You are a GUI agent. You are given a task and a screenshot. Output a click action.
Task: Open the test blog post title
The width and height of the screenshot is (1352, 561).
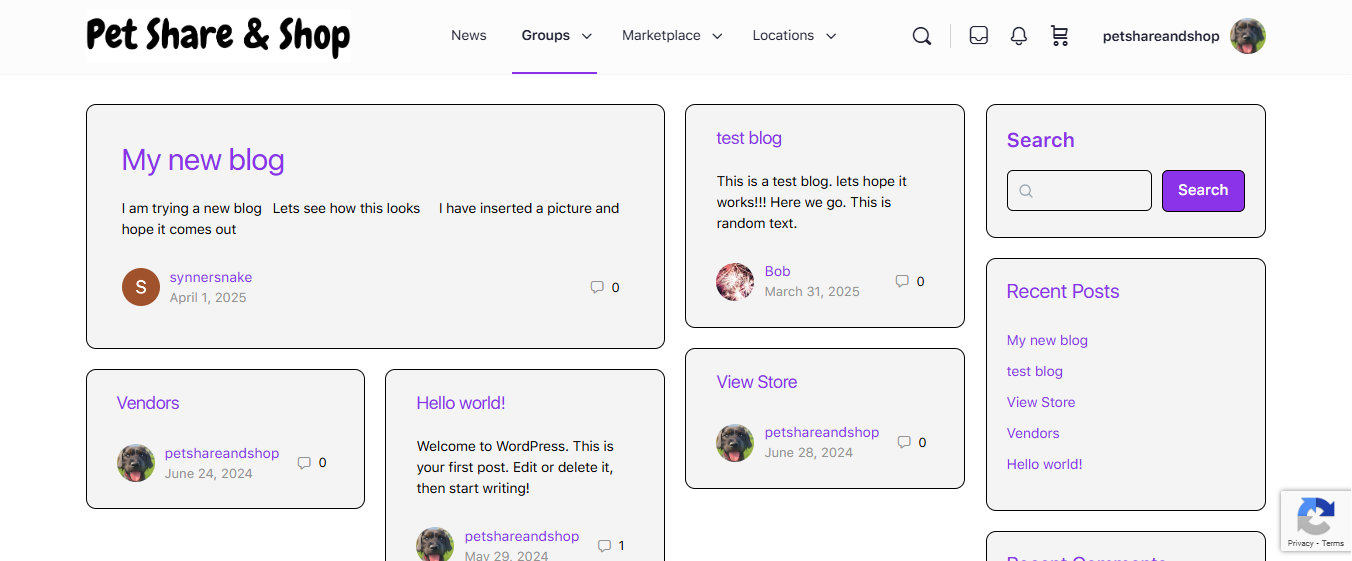point(749,138)
